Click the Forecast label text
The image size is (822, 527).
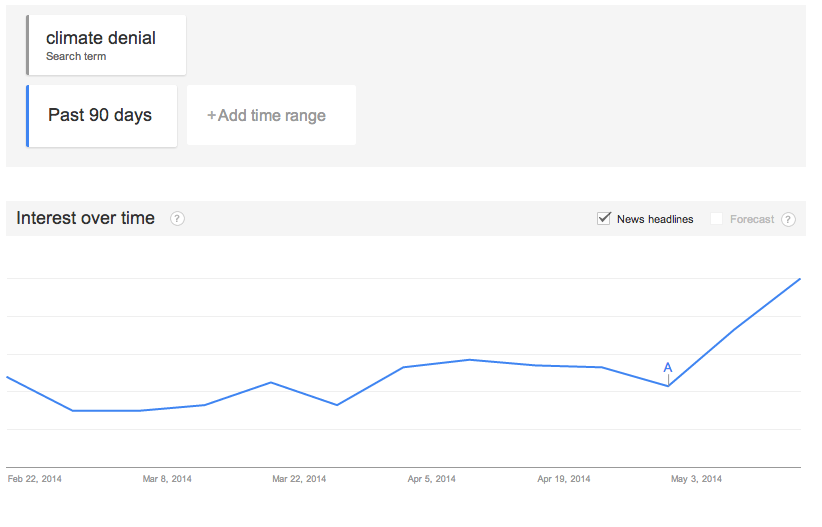(752, 219)
